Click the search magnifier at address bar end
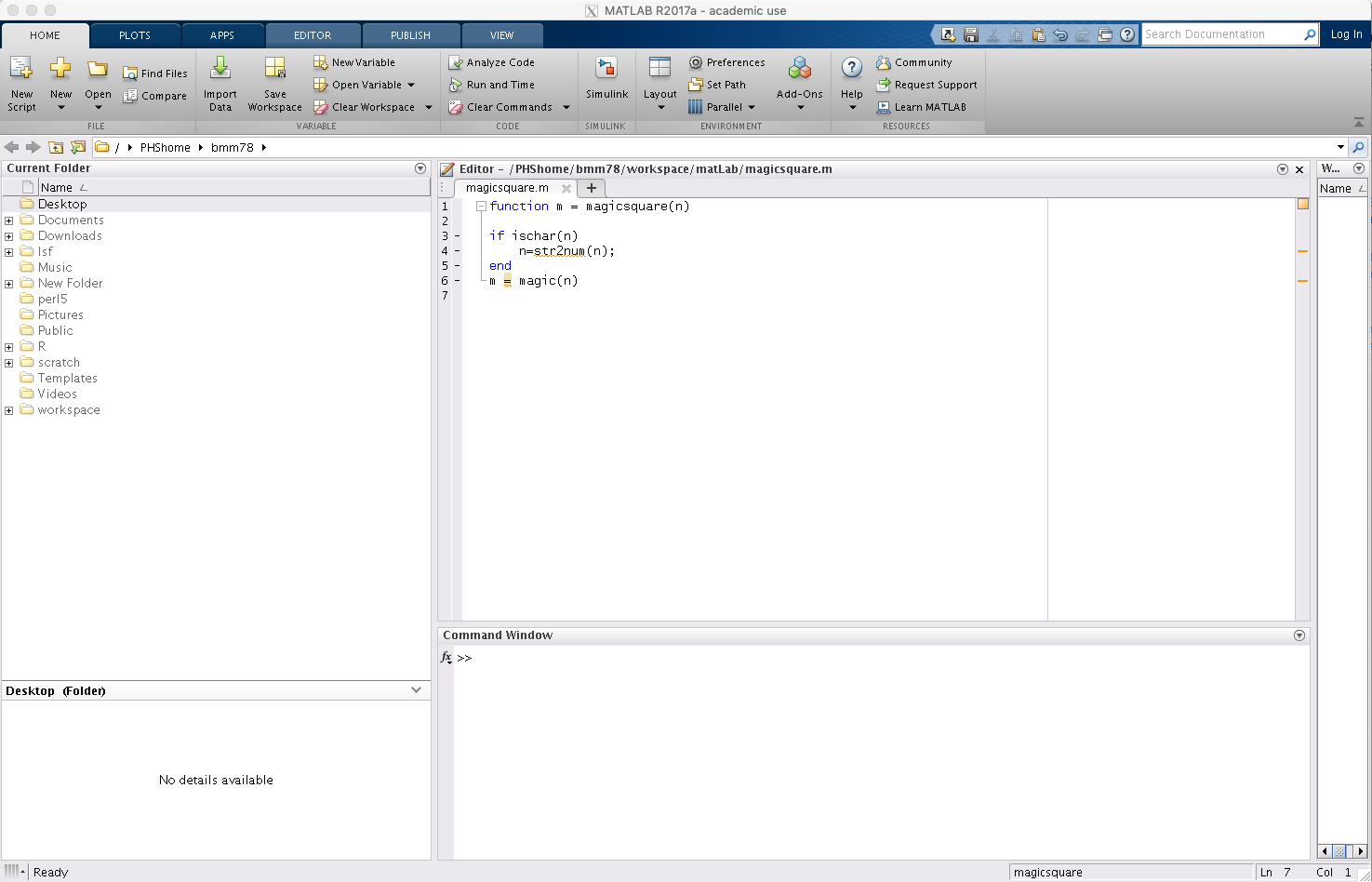This screenshot has height=882, width=1372. (x=1359, y=147)
